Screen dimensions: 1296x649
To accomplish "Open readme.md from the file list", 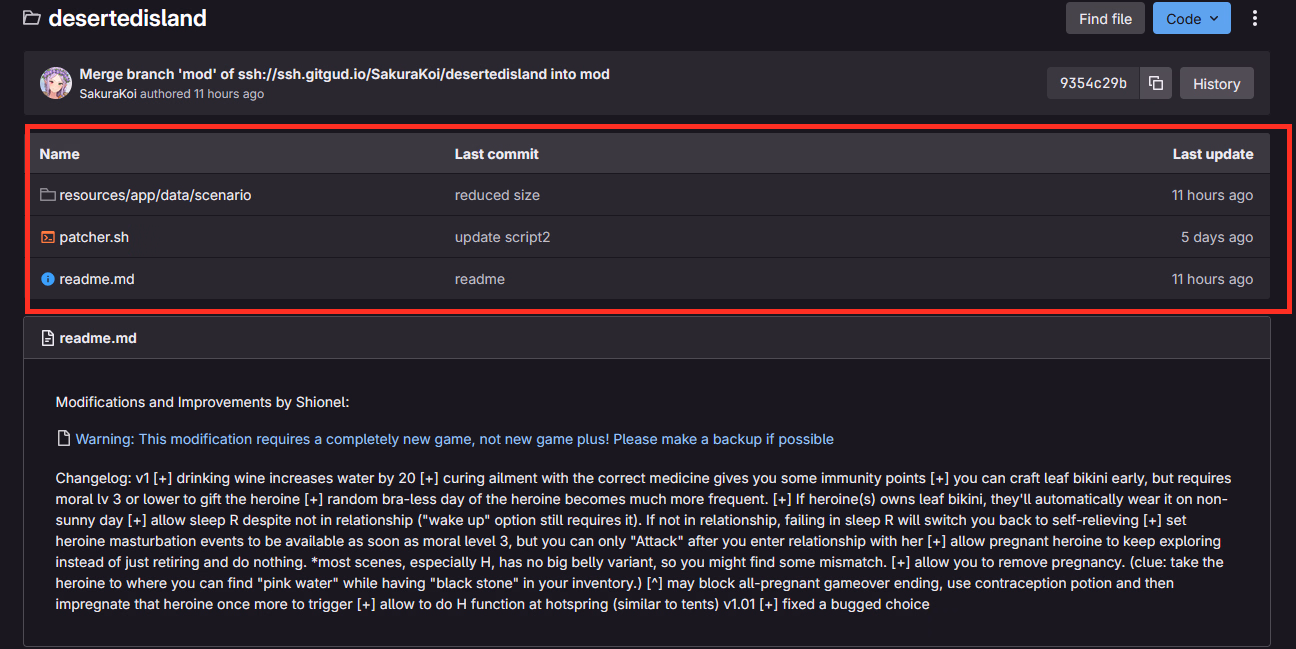I will tap(96, 279).
